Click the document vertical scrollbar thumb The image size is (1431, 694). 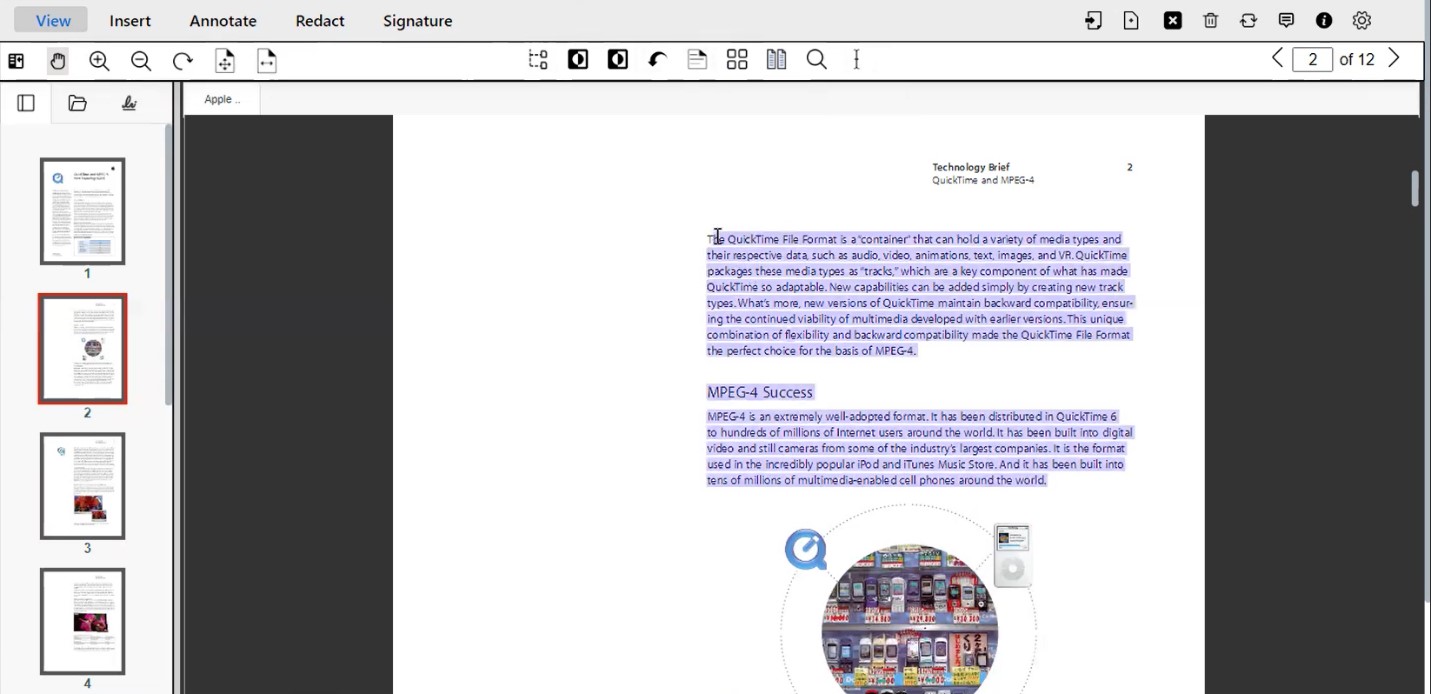point(1415,188)
